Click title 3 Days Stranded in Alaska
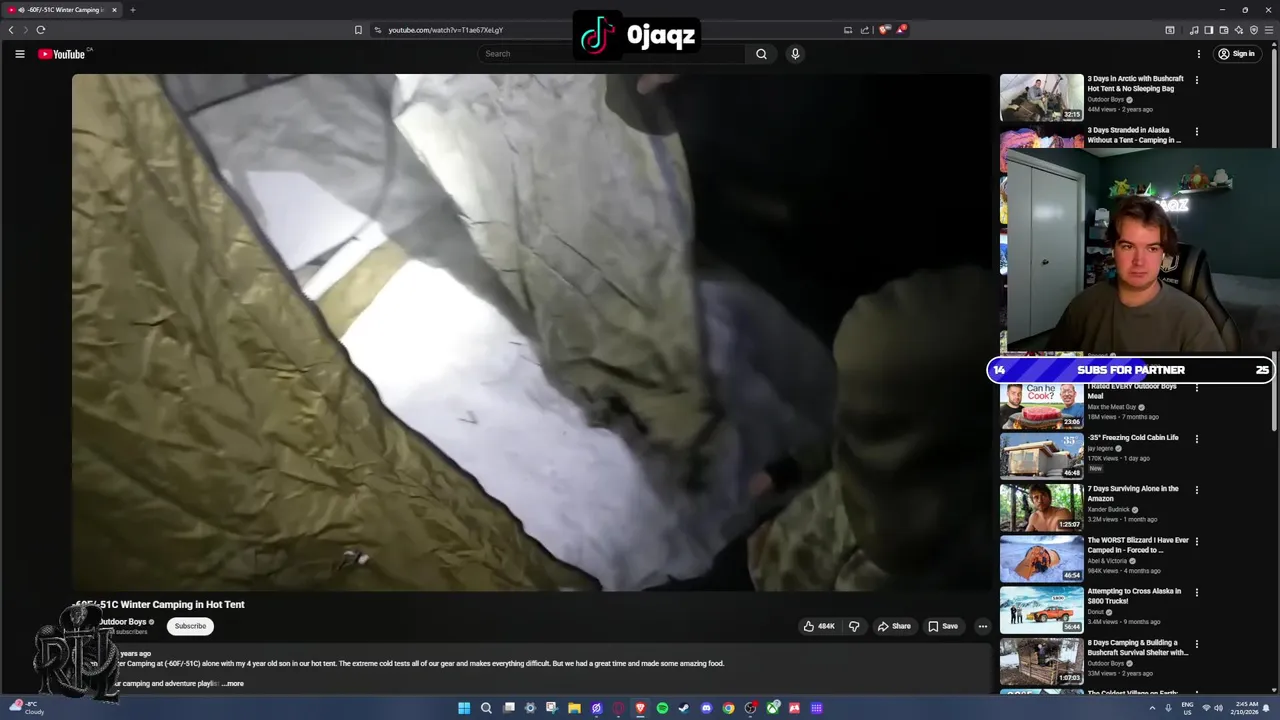Screen dimensions: 1280x720 [1134, 135]
